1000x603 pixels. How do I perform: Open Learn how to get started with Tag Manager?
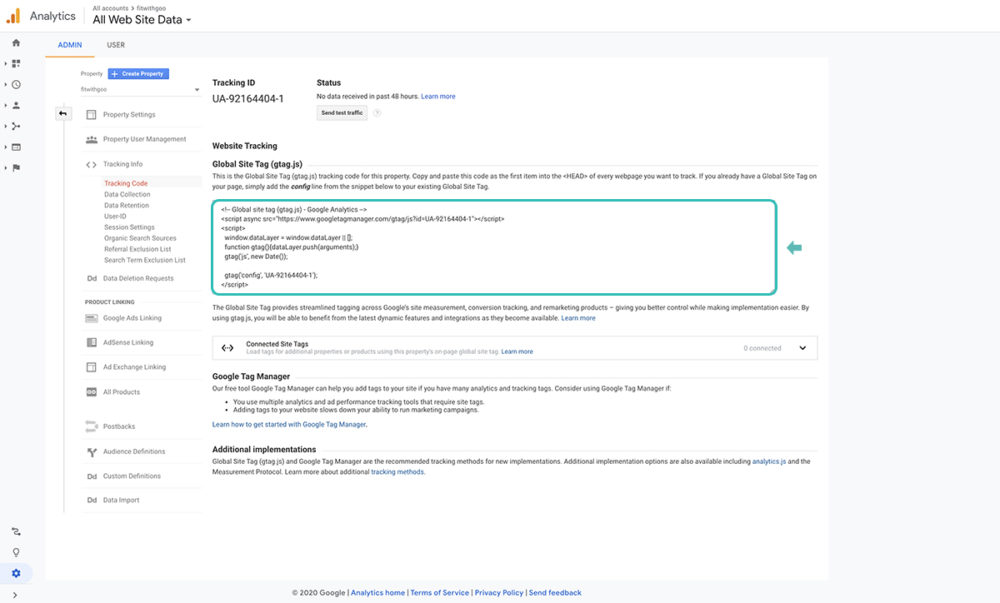click(x=289, y=425)
